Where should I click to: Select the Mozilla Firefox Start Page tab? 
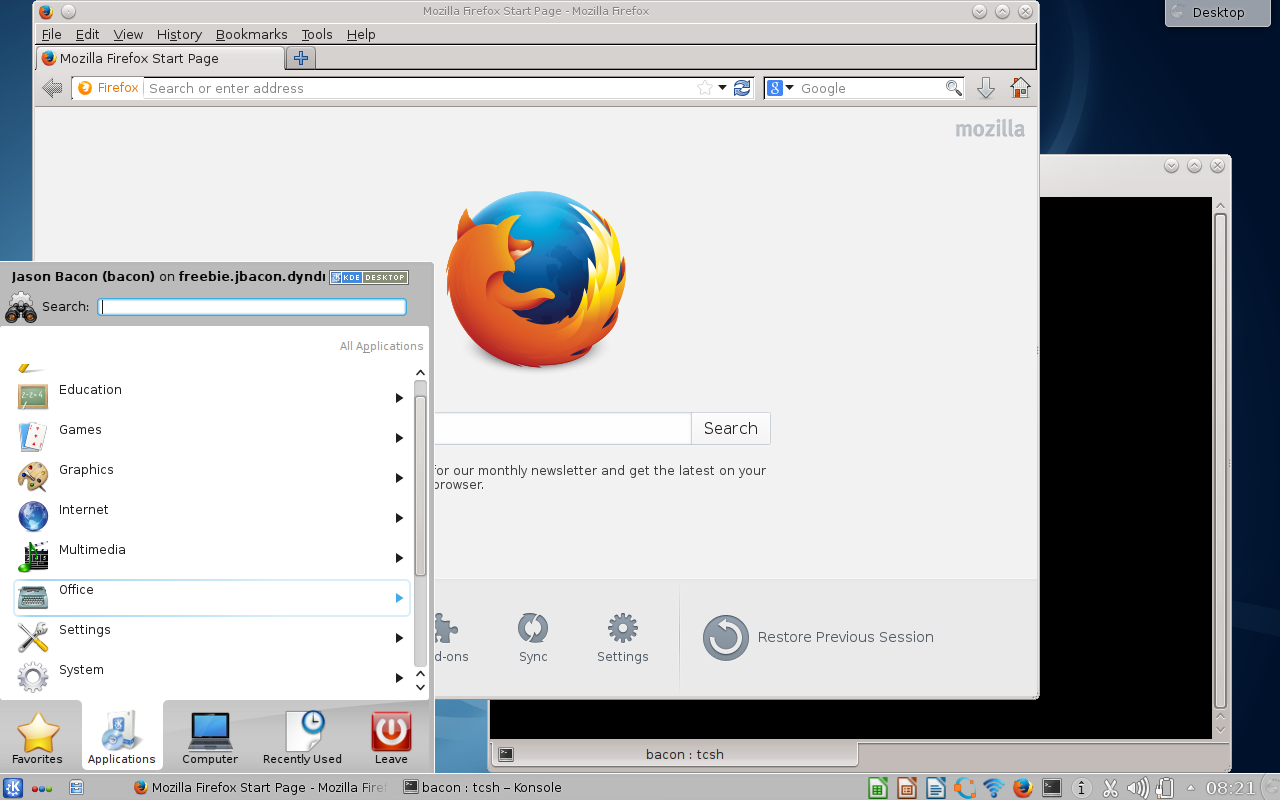click(160, 58)
